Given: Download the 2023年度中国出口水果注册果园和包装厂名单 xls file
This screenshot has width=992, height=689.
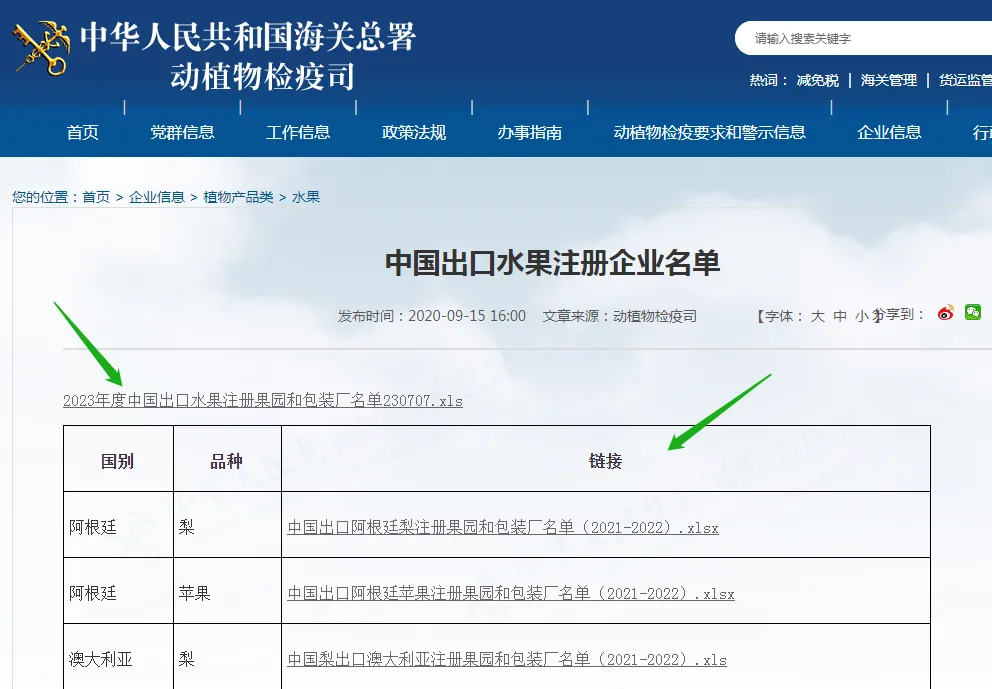Looking at the screenshot, I should point(262,400).
